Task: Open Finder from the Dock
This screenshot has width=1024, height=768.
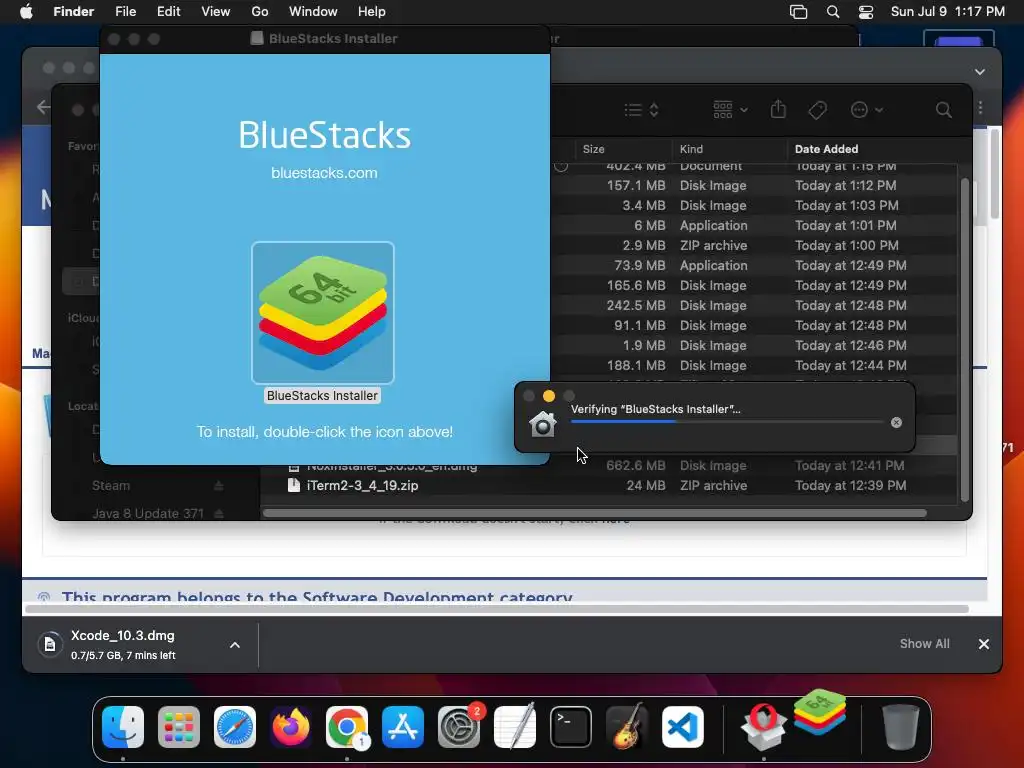Action: [x=123, y=727]
